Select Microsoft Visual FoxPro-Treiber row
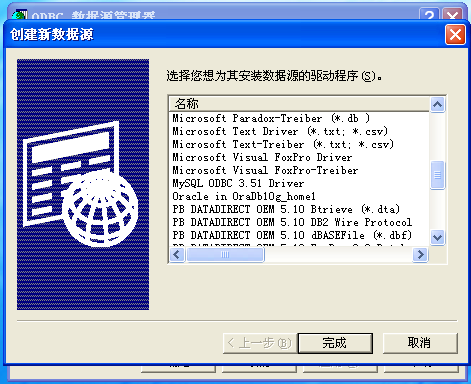Viewport: 471px width, 384px height. [265, 170]
